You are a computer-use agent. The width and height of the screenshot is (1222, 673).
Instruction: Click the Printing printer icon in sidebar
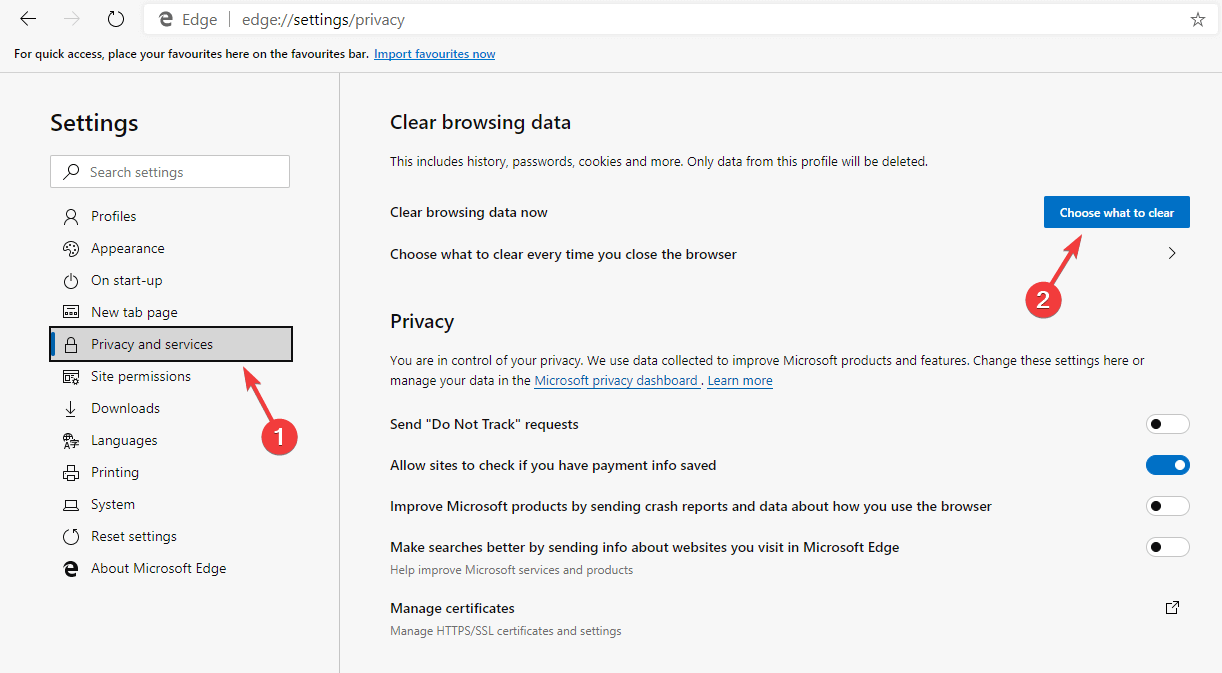click(71, 472)
